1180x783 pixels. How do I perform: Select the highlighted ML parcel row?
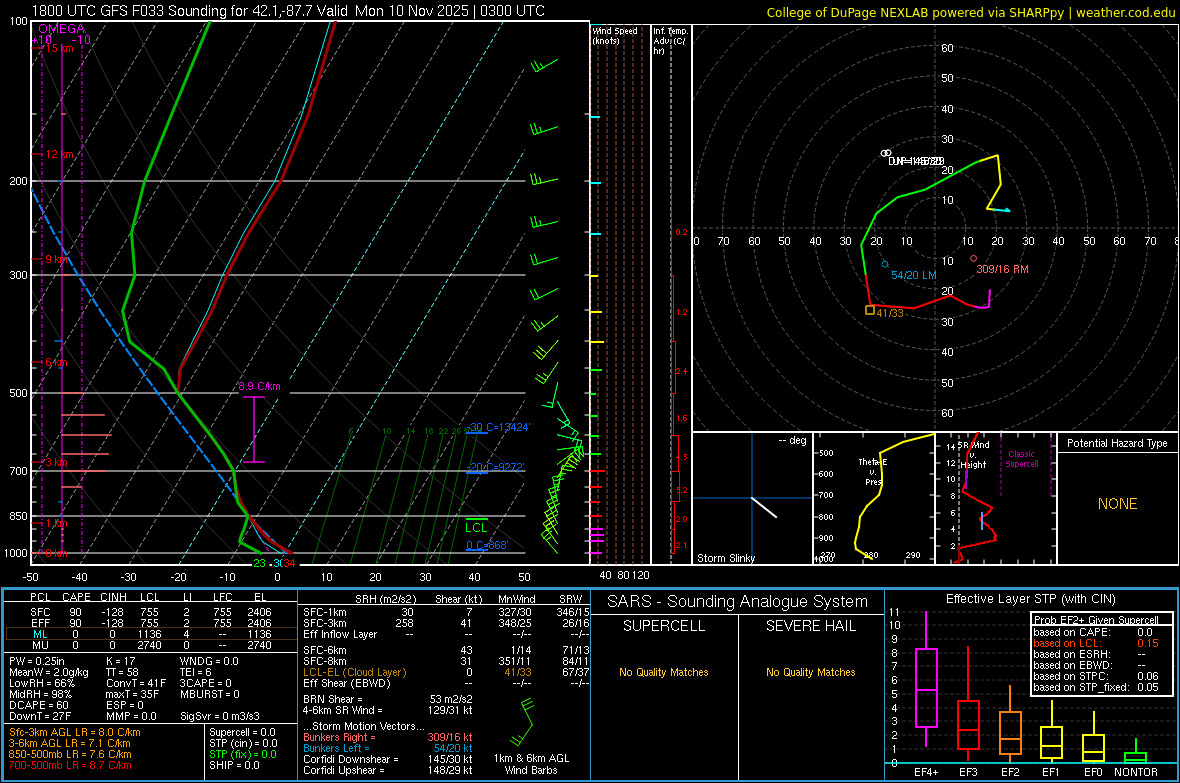pos(151,634)
